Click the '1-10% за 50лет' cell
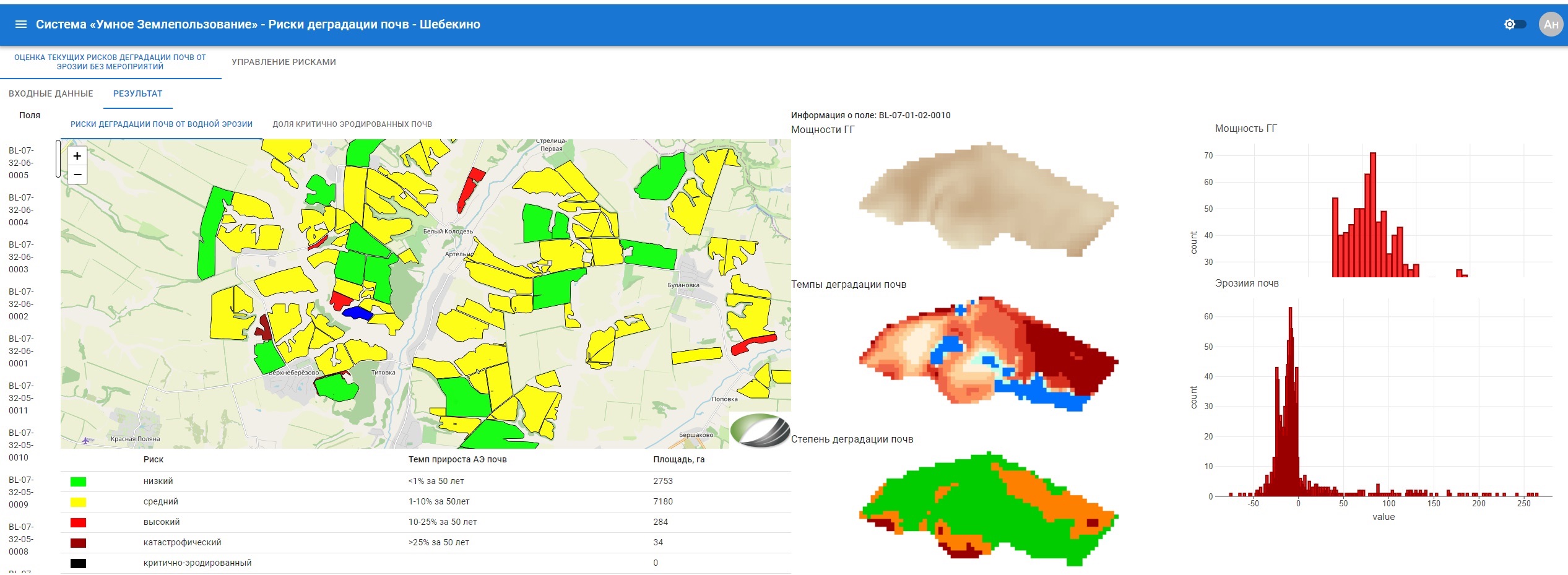1568x575 pixels. pyautogui.click(x=439, y=501)
